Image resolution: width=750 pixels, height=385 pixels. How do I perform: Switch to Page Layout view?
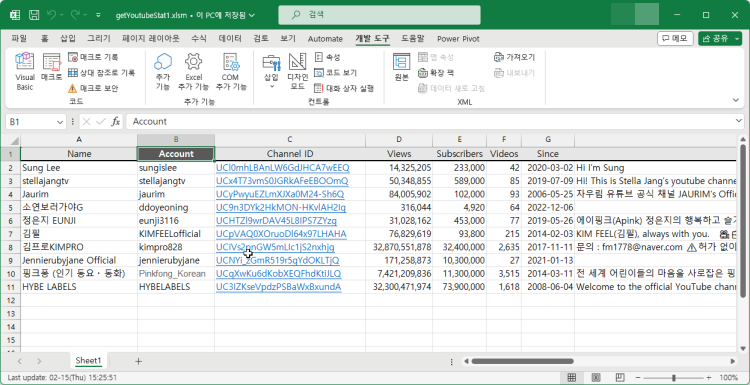tap(596, 377)
